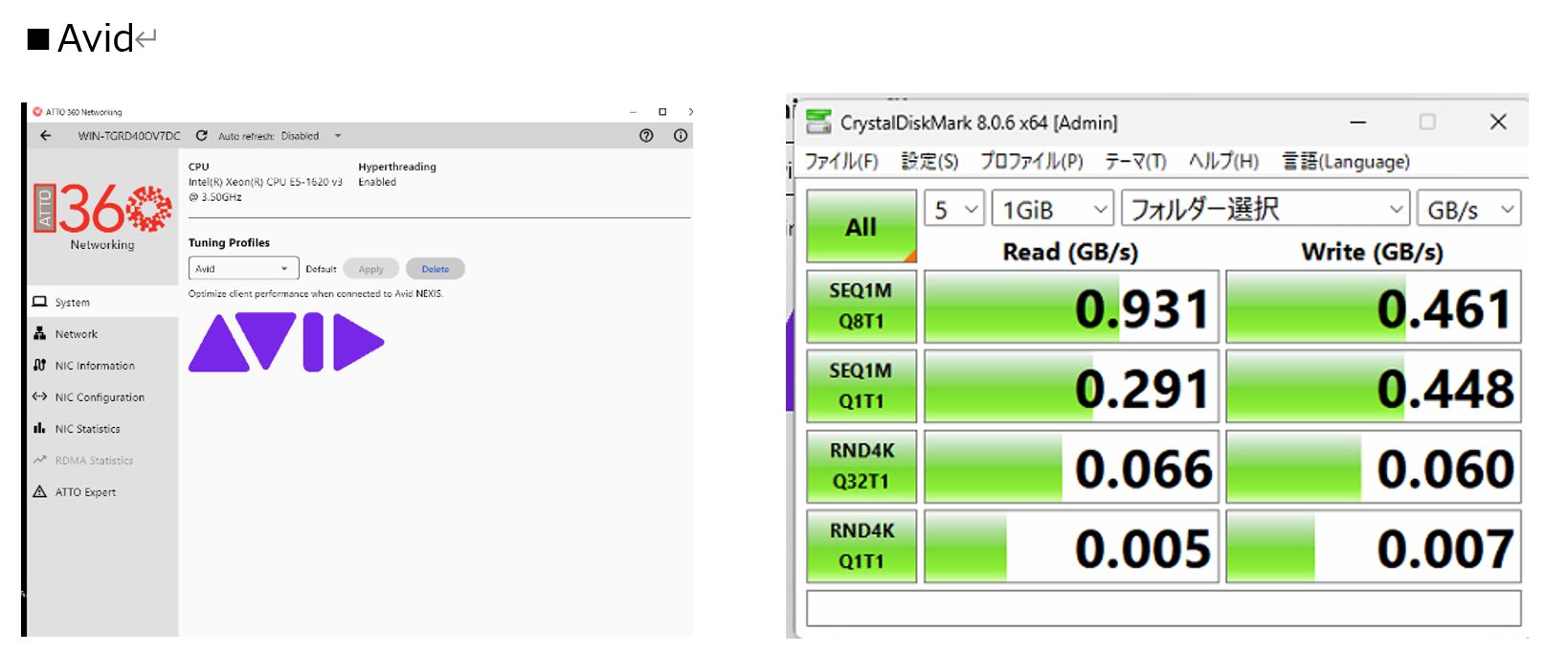The width and height of the screenshot is (1568, 653).
Task: Run the RND4K Q32T1 test
Action: (862, 466)
